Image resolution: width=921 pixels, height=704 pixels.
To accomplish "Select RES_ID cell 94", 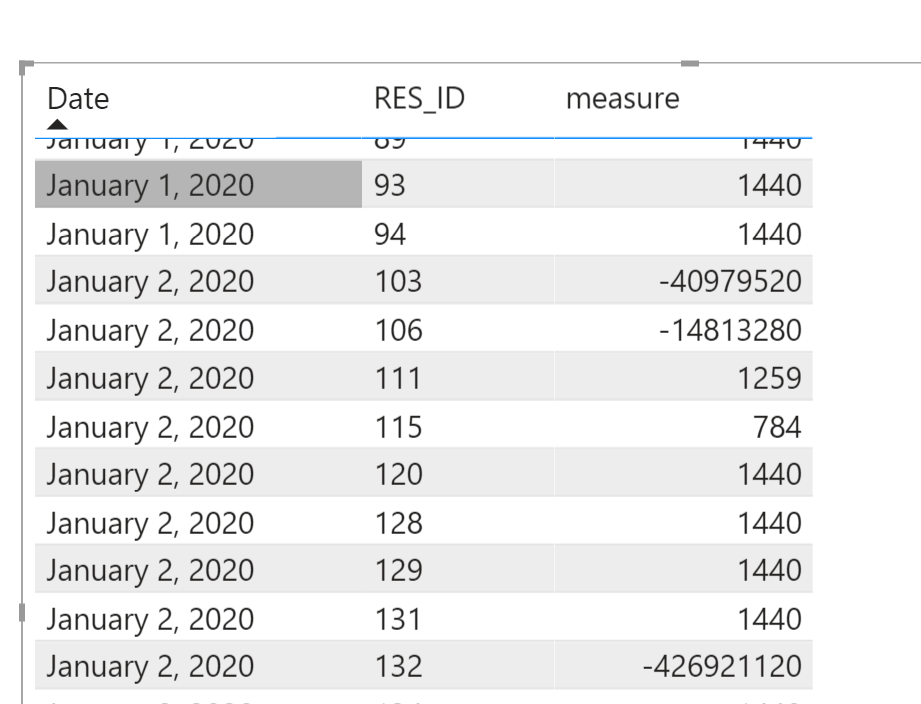I will pos(458,233).
